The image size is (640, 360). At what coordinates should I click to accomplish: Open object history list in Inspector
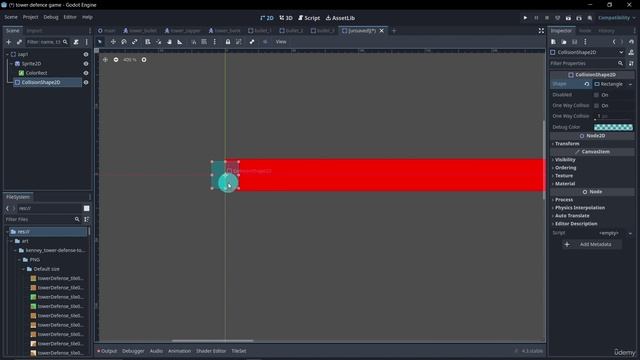pyautogui.click(x=631, y=42)
